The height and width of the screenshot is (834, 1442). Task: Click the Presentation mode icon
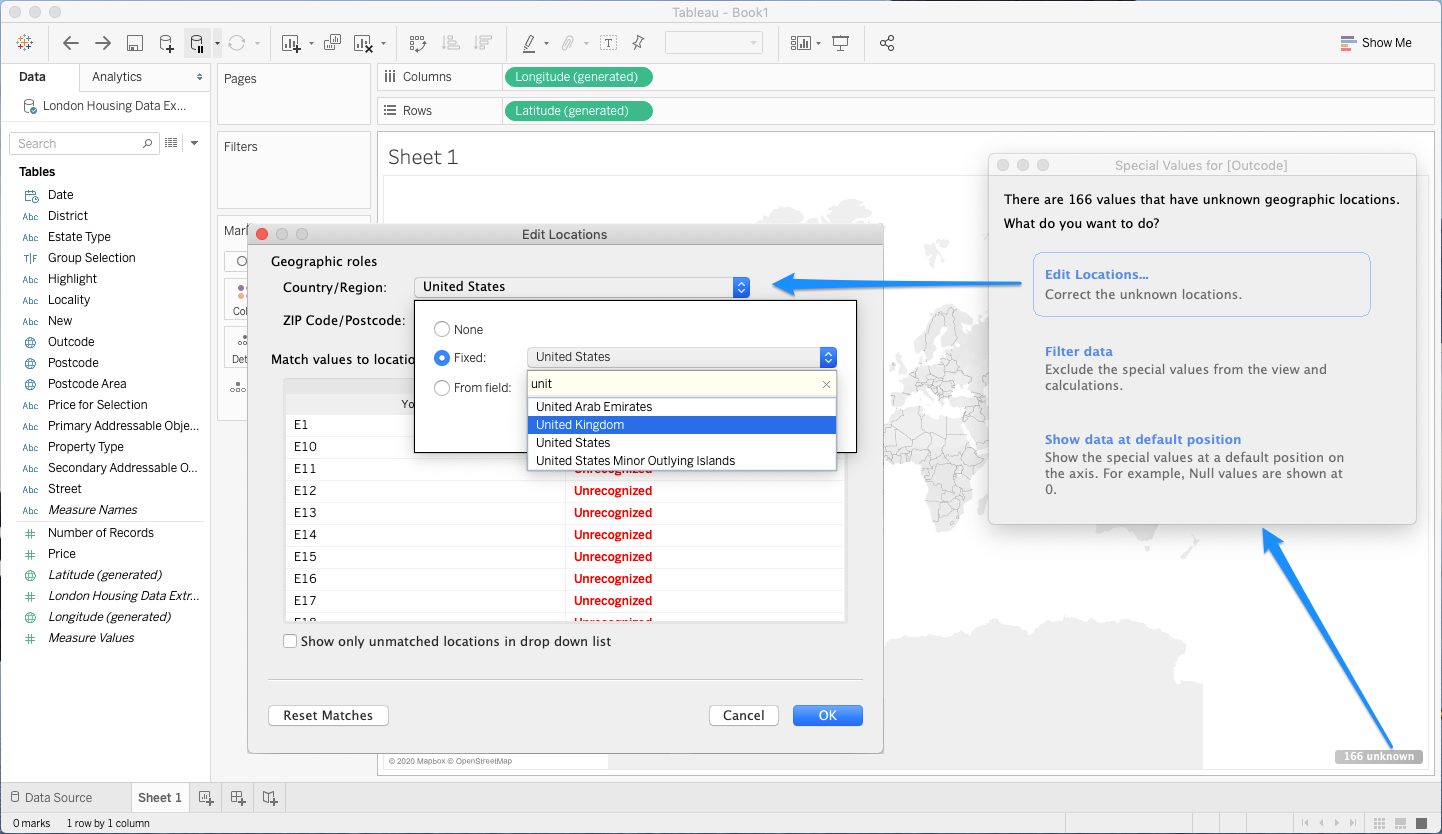(841, 43)
